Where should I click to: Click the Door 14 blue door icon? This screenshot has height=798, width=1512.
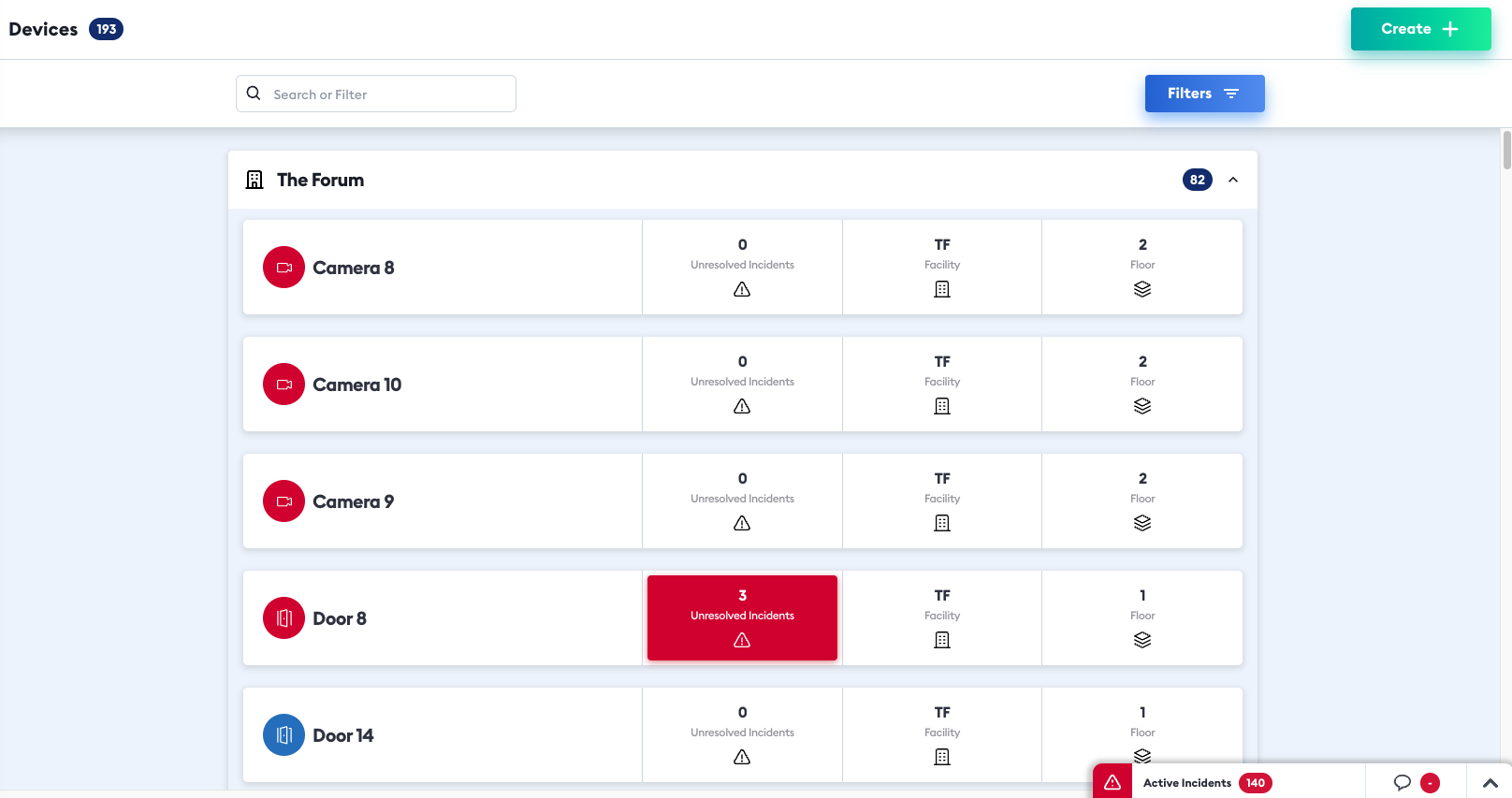283,735
